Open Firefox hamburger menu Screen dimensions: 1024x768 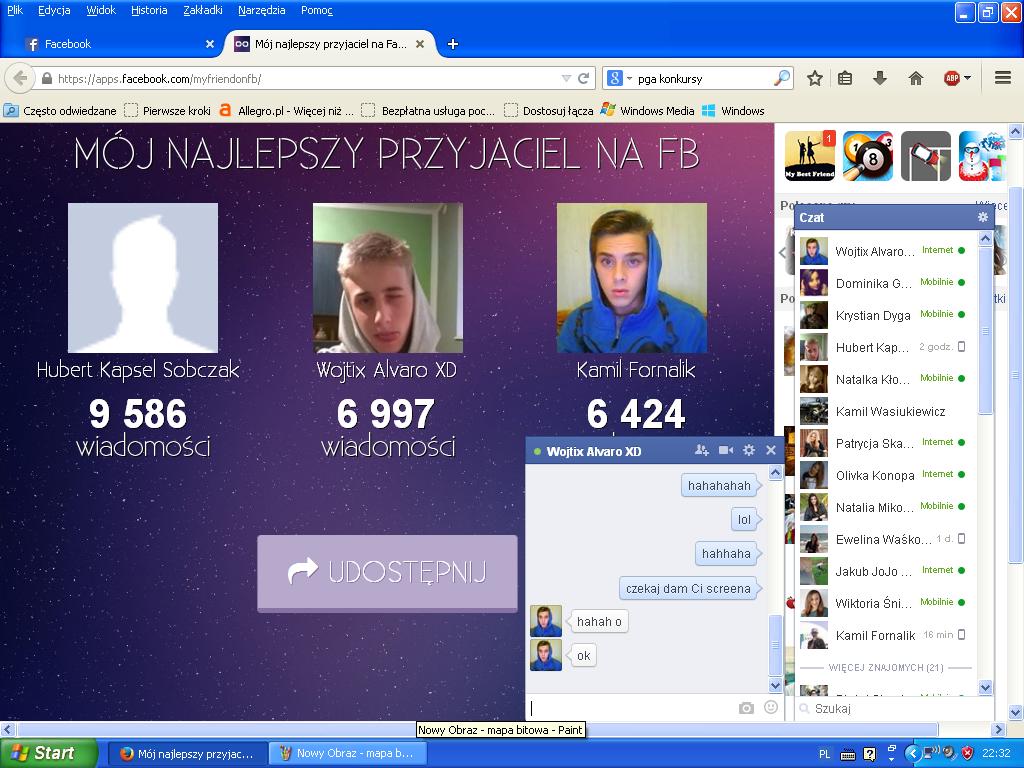coord(1003,78)
